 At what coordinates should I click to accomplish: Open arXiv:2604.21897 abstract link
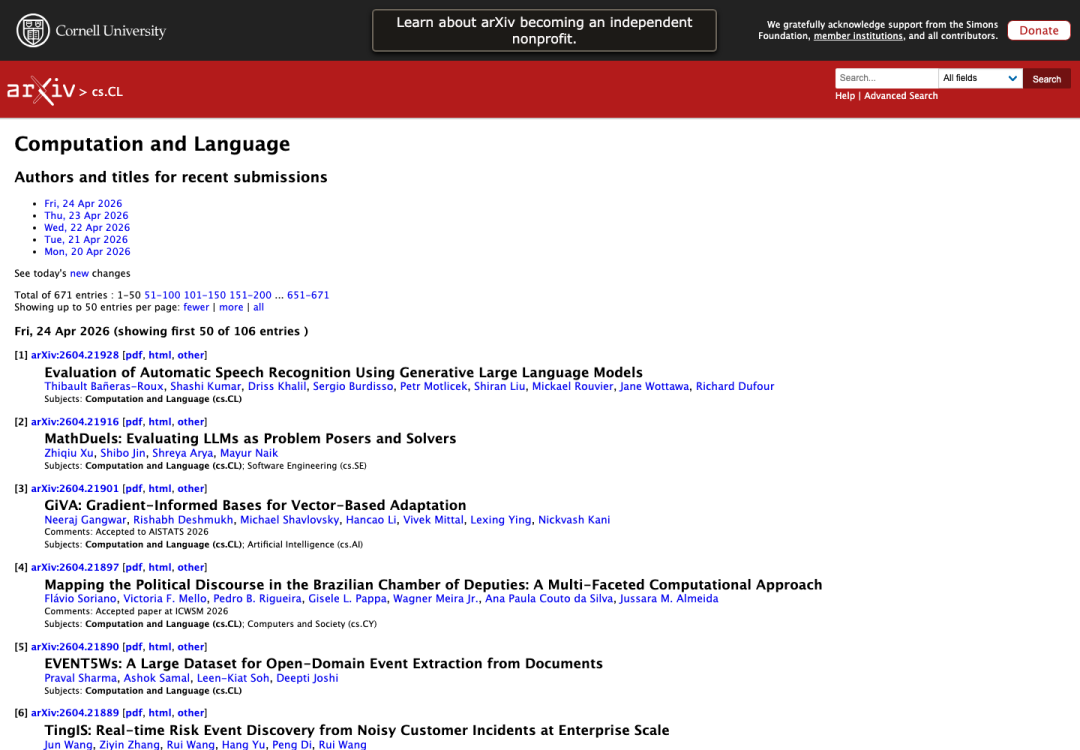74,567
